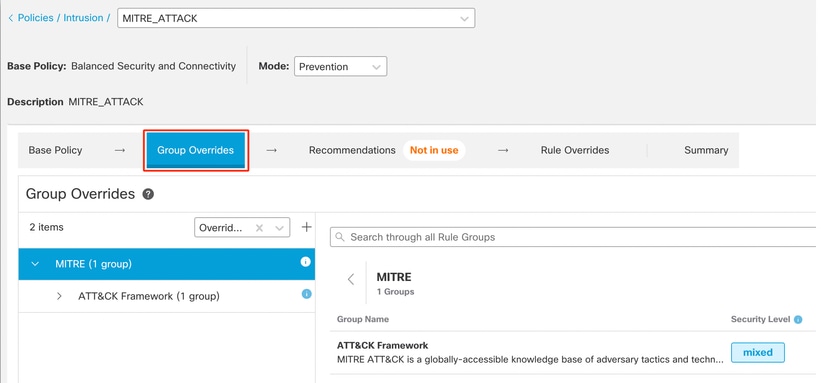Click info icon on ATT&CK Framework row
The width and height of the screenshot is (821, 383).
(x=307, y=294)
